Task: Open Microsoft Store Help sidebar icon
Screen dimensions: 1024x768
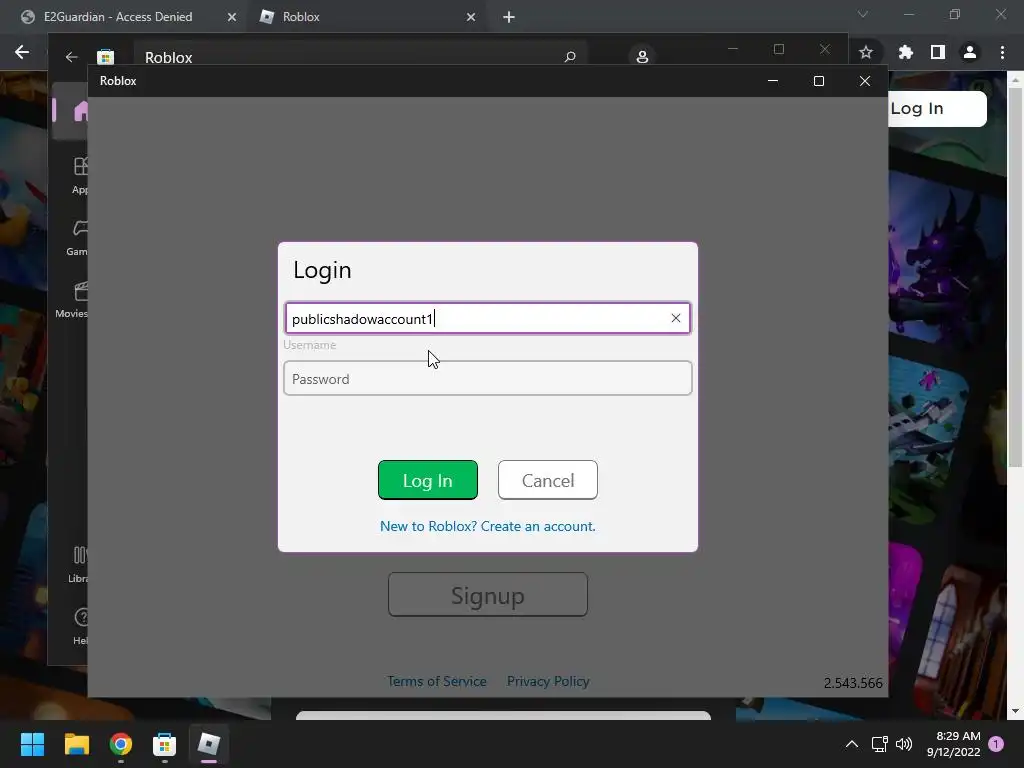Action: click(x=80, y=626)
